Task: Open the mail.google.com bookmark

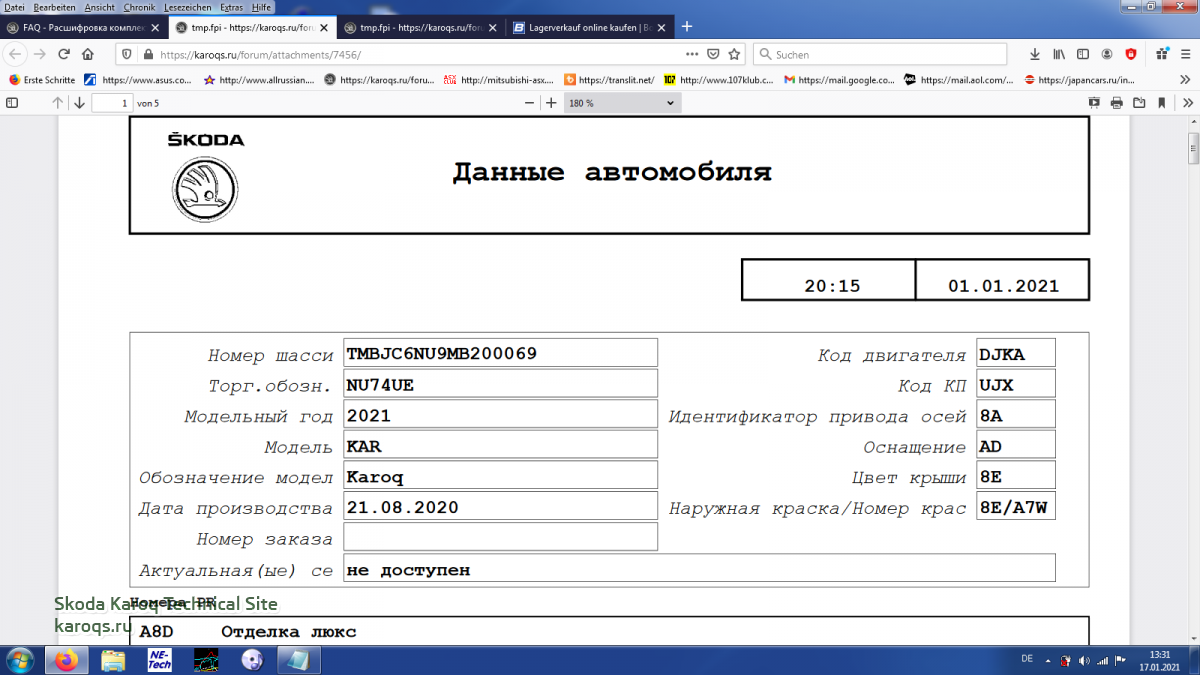Action: click(x=839, y=79)
